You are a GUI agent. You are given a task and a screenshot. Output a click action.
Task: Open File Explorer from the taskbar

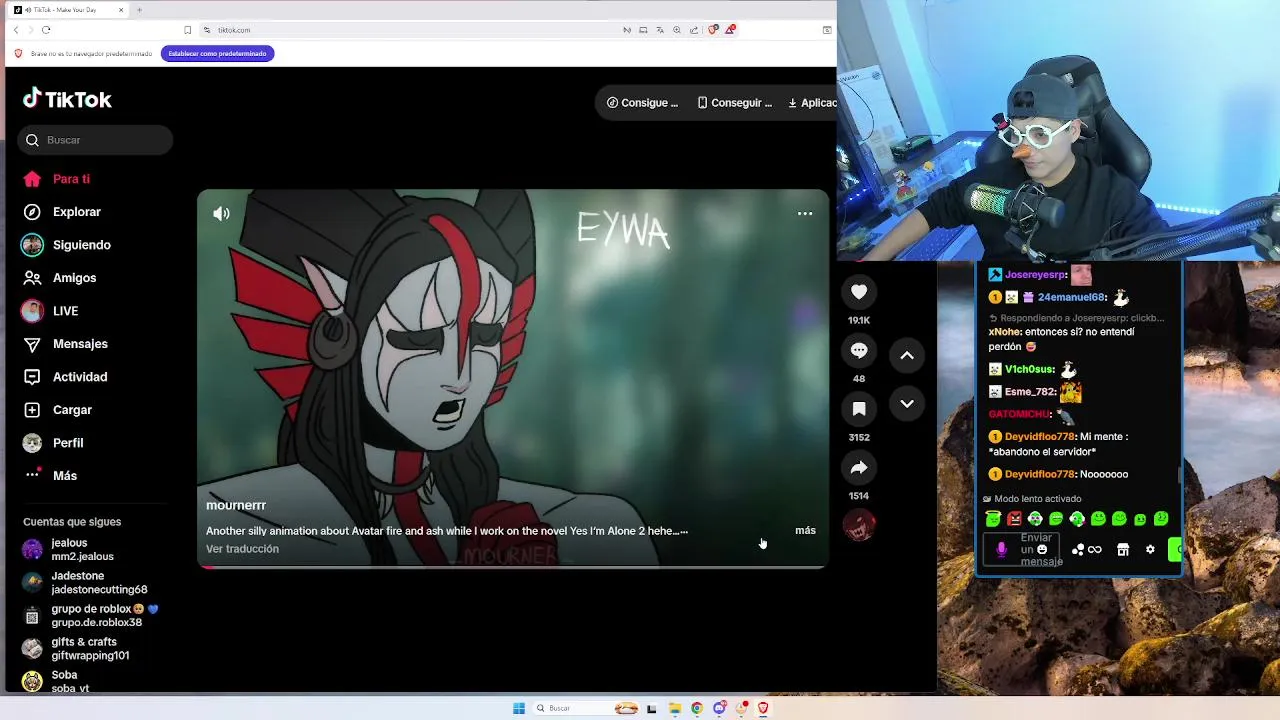pyautogui.click(x=675, y=708)
